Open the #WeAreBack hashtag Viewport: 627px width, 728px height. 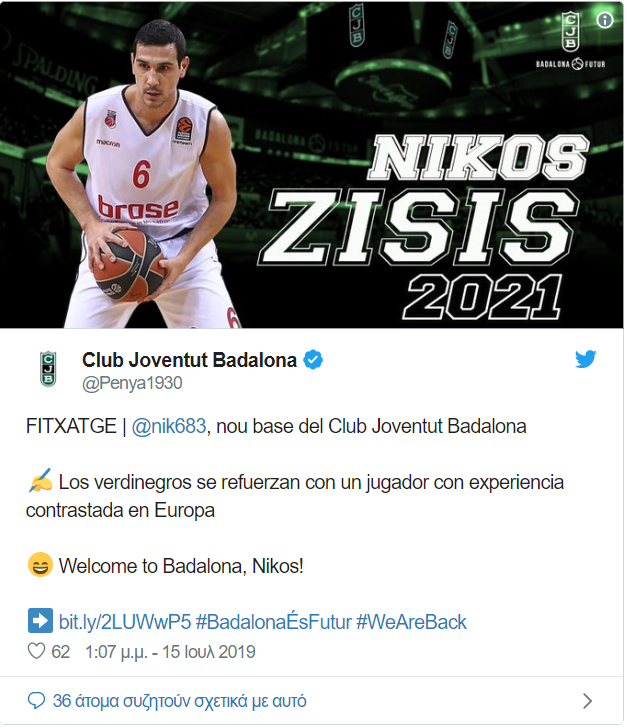(411, 622)
